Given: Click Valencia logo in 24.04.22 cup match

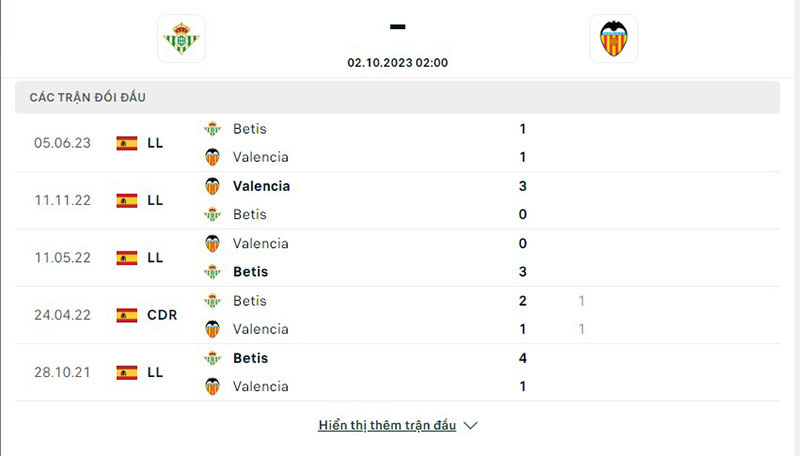Looking at the screenshot, I should pos(212,329).
